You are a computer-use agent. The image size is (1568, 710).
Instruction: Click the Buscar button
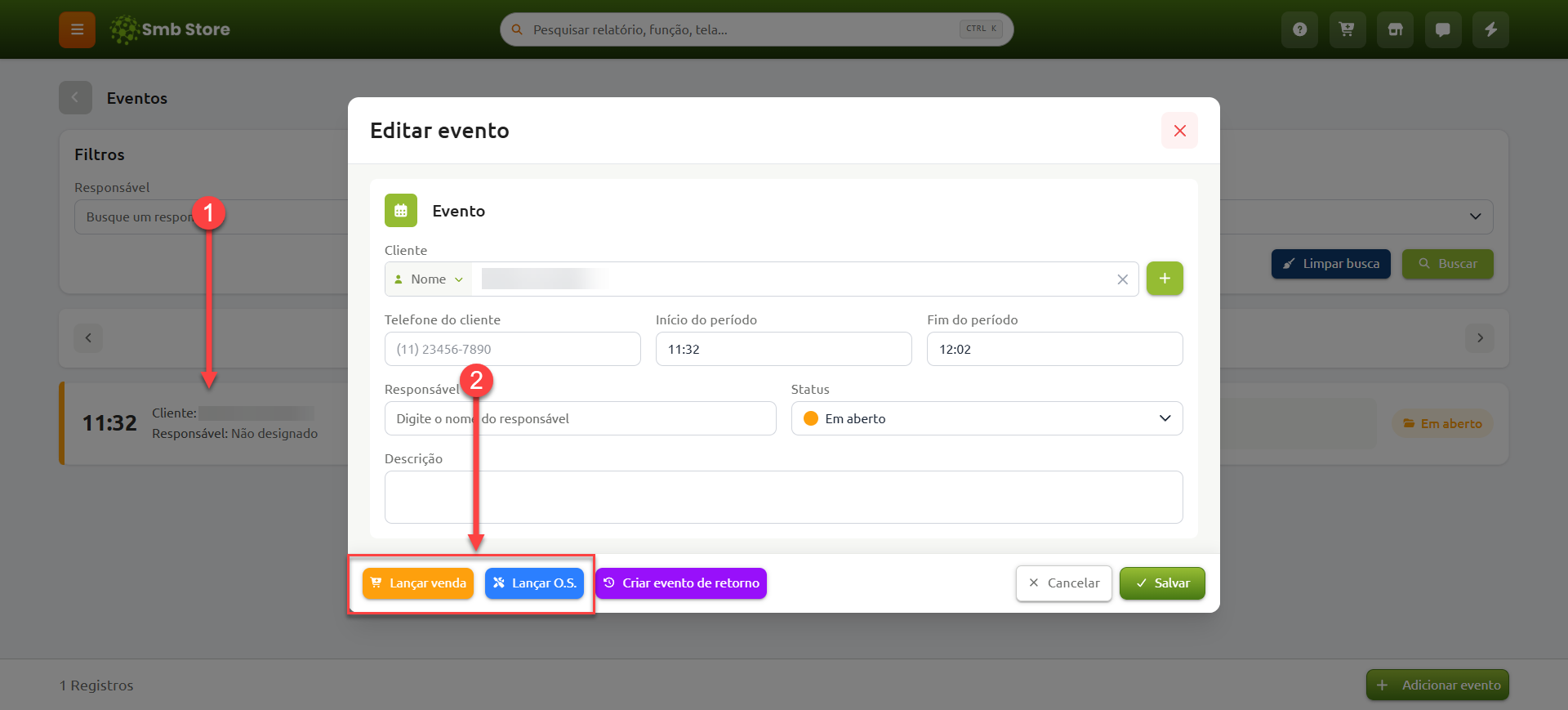click(x=1448, y=264)
